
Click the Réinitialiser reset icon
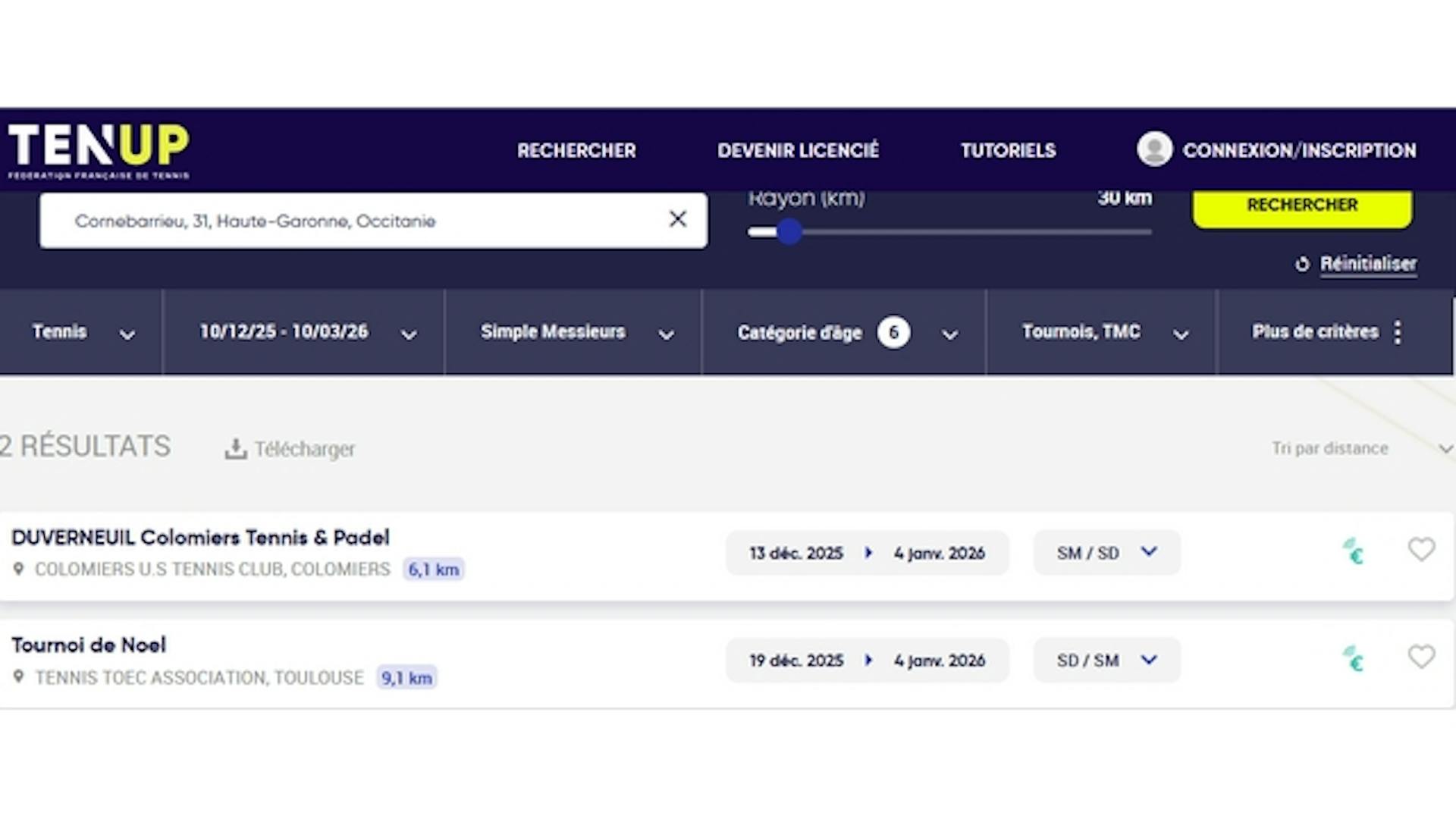(1302, 264)
